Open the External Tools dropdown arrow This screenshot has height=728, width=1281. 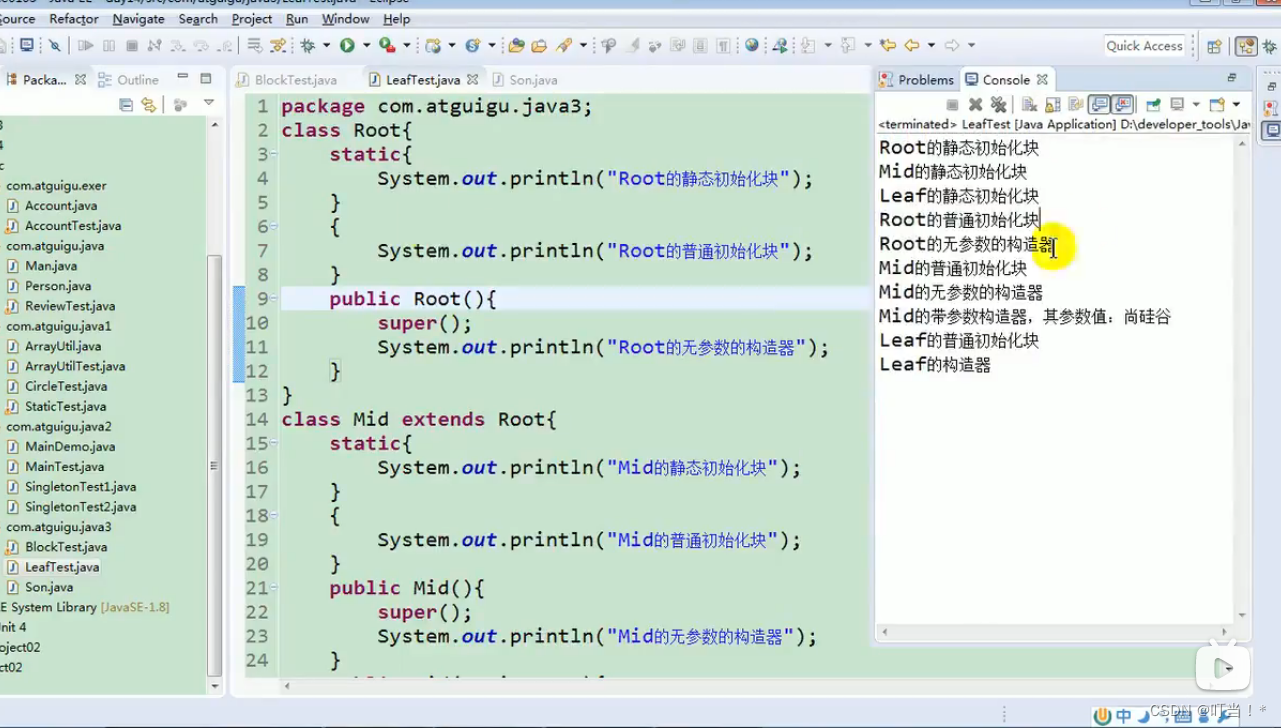tap(407, 45)
